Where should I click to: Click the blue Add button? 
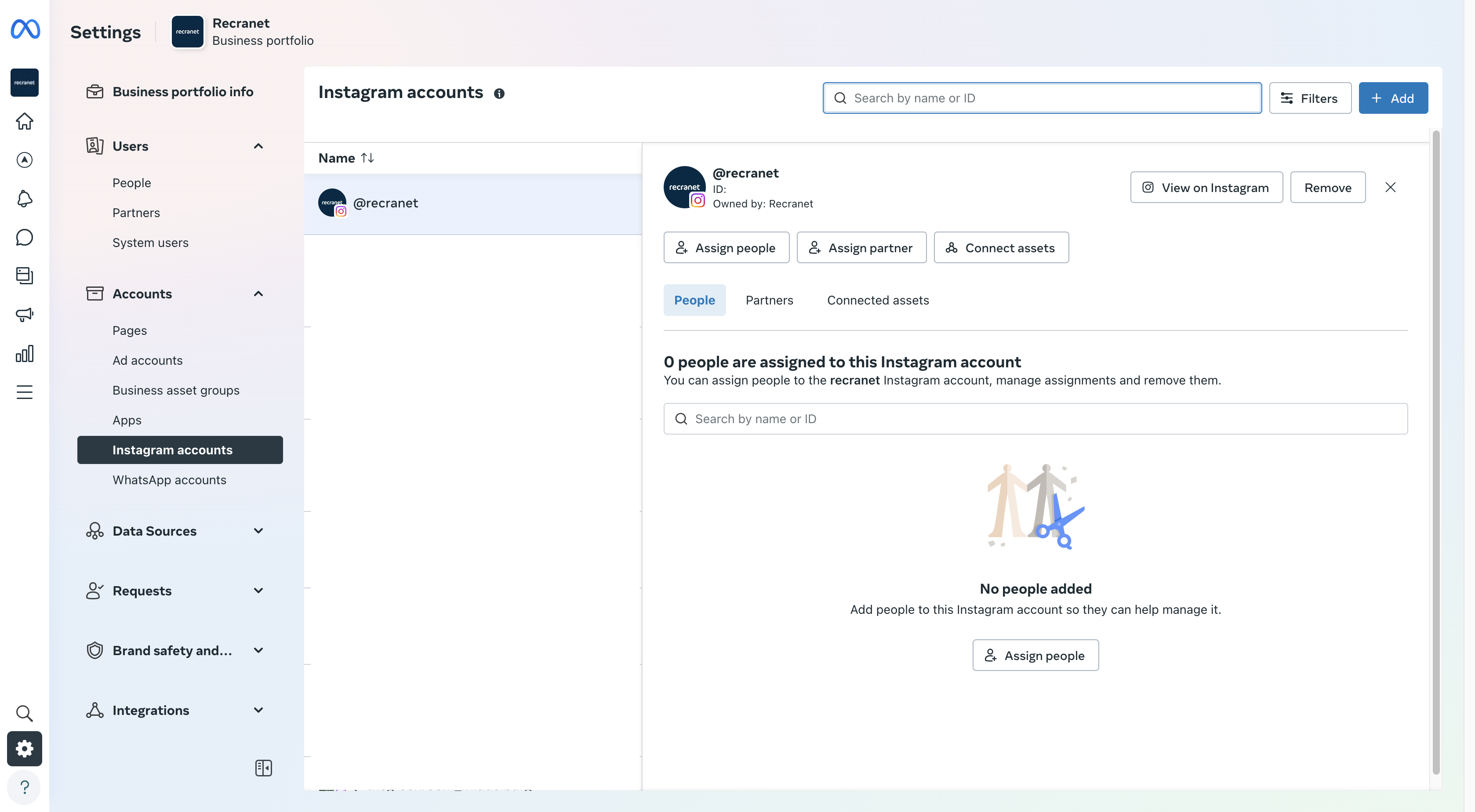coord(1393,98)
